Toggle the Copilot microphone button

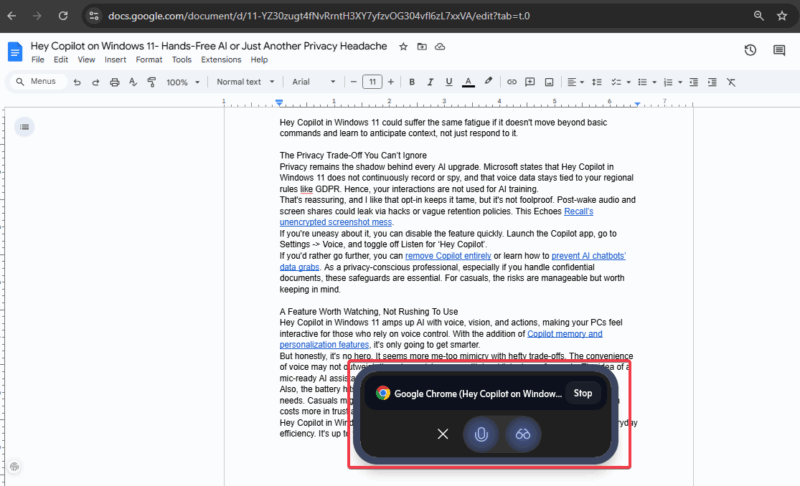[481, 434]
